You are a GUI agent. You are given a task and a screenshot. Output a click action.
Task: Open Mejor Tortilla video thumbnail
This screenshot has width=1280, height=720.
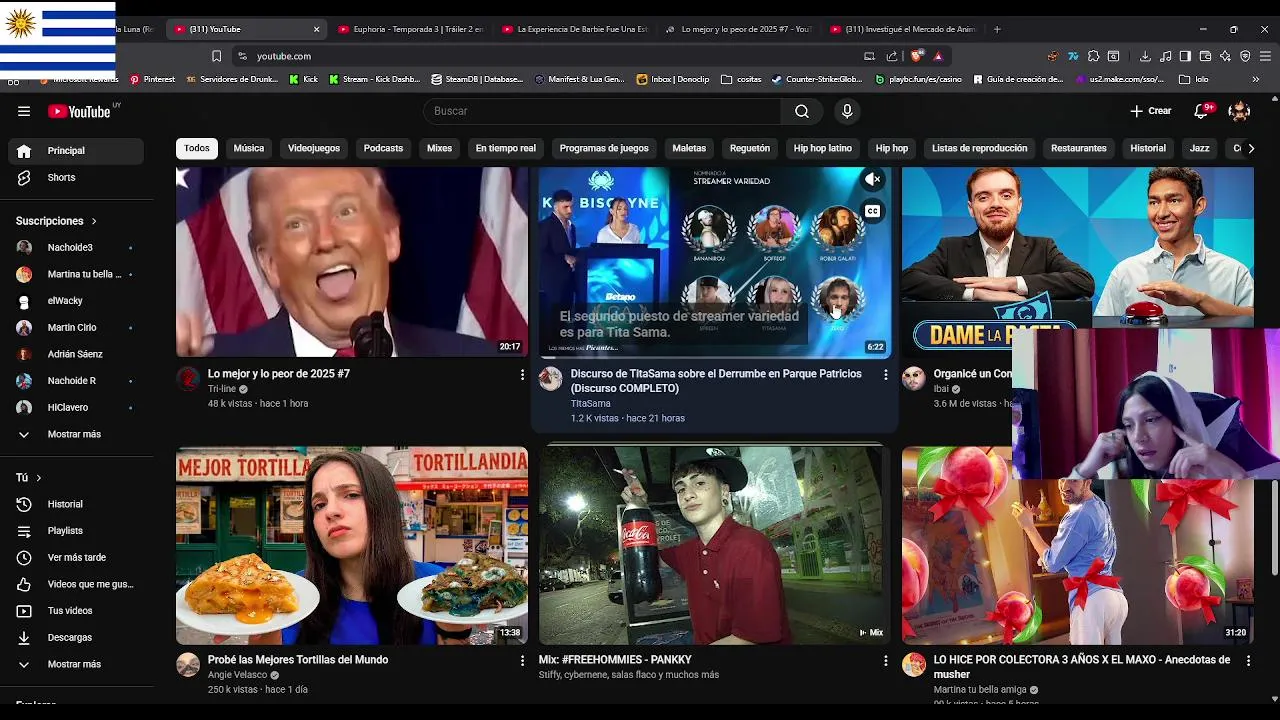coord(352,545)
